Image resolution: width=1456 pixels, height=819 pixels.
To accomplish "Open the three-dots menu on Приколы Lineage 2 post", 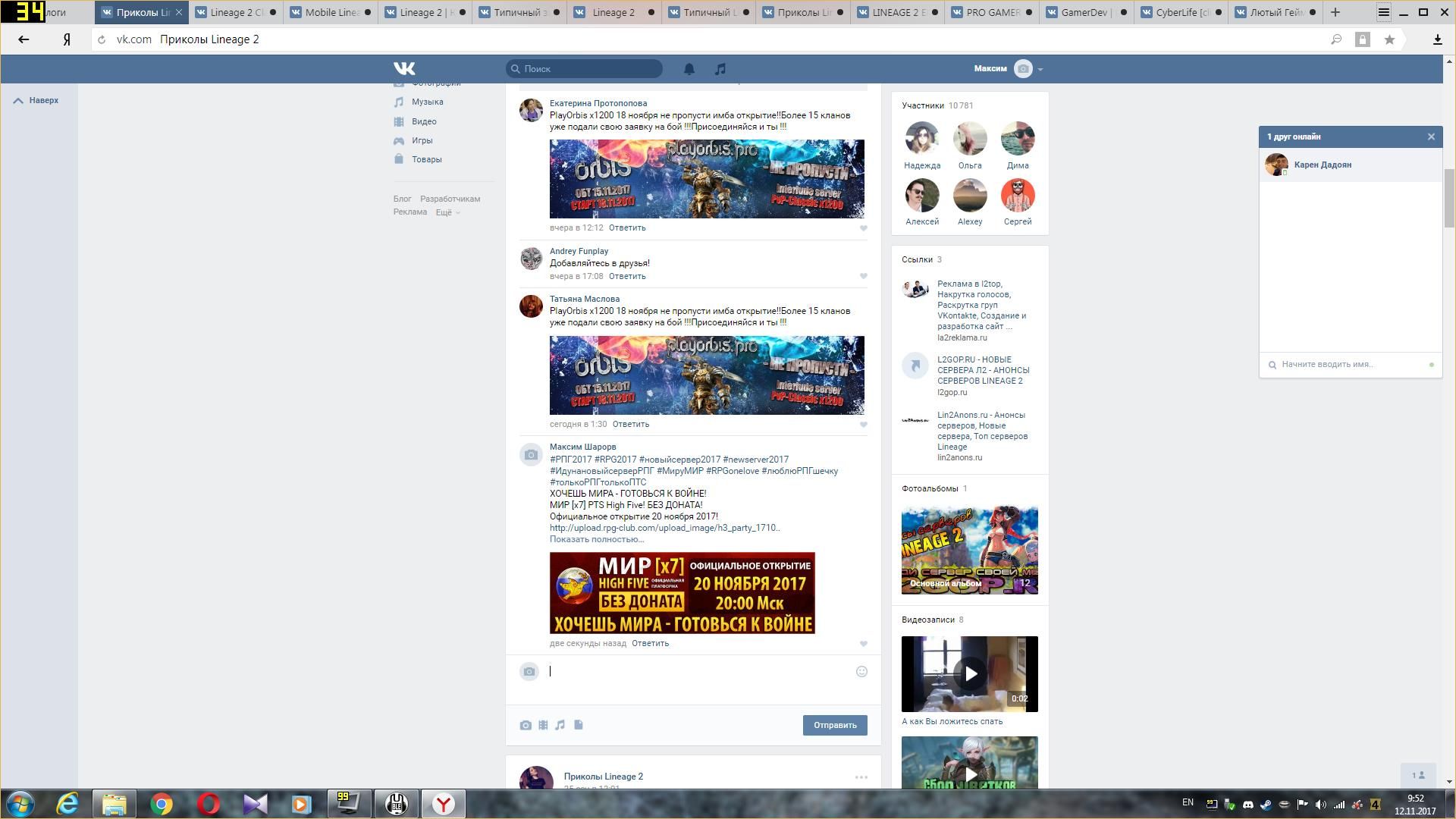I will click(861, 777).
